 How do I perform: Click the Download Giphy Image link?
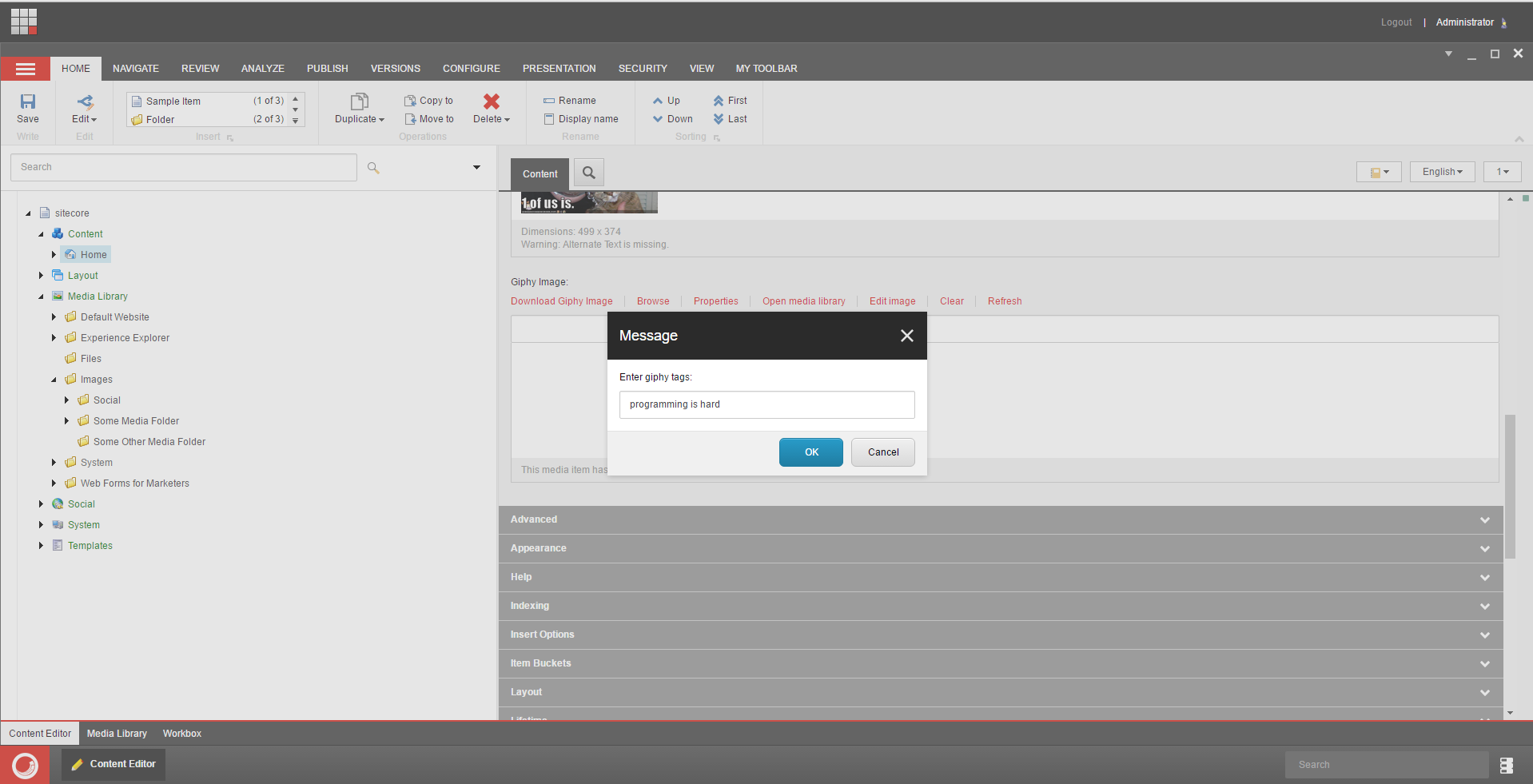click(x=561, y=301)
